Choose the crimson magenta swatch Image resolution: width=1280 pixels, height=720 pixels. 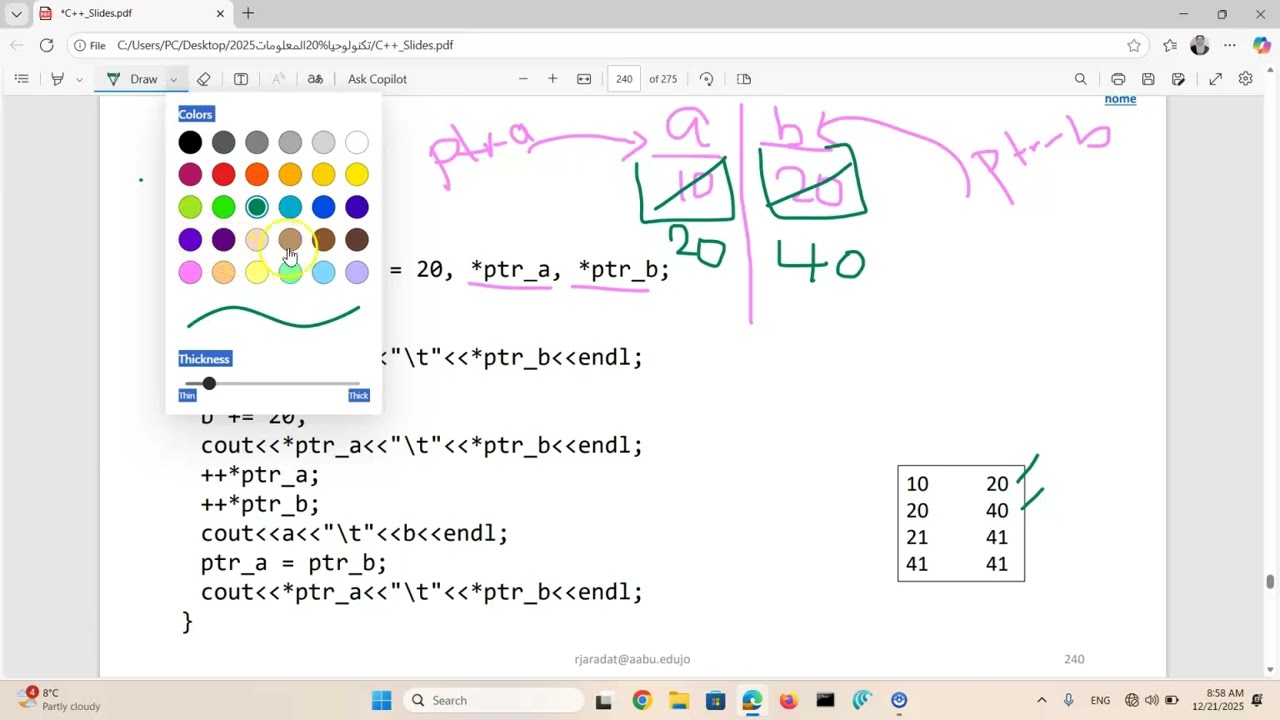pos(190,175)
